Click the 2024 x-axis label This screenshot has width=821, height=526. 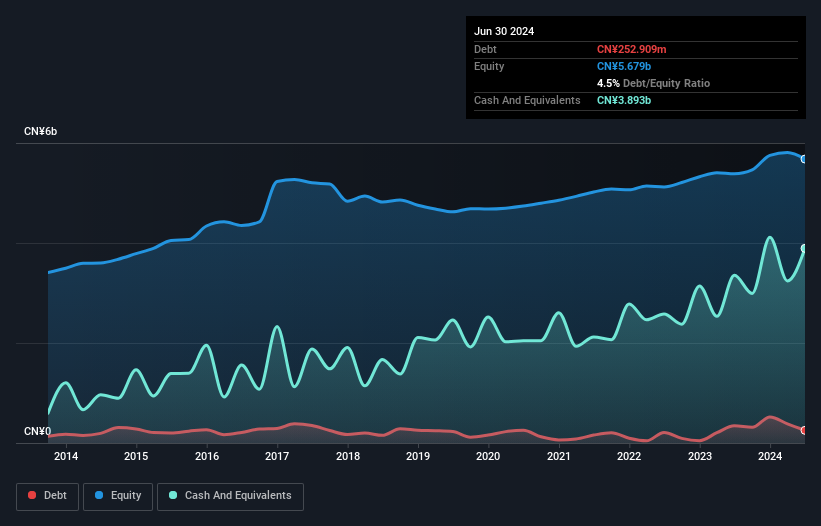click(x=770, y=456)
